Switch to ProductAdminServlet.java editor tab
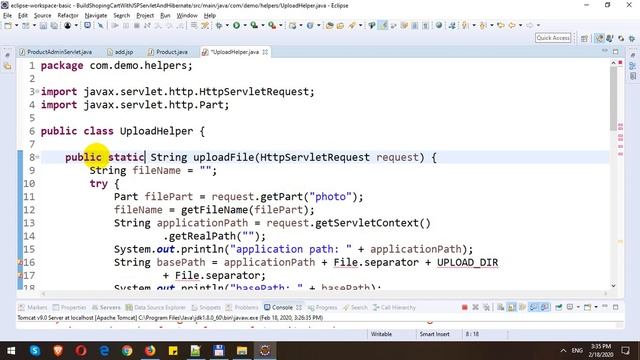Screen dimensions: 640x360 (56, 52)
